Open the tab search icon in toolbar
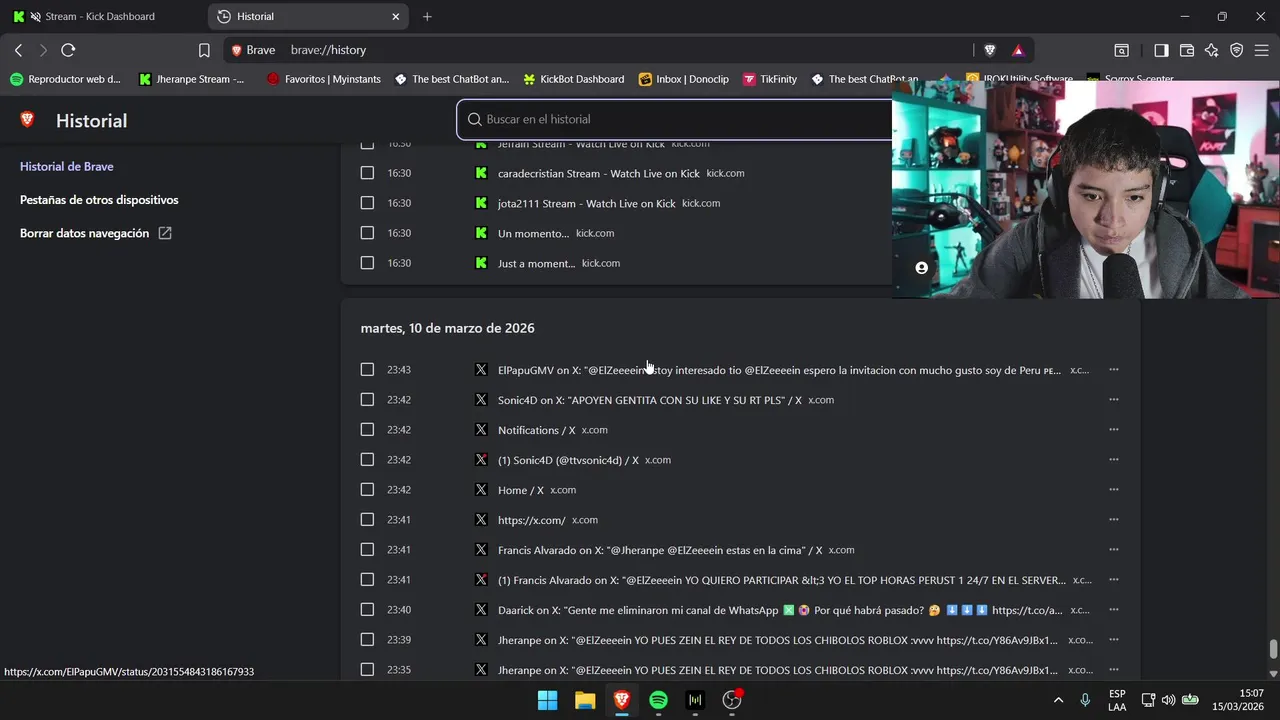This screenshot has width=1280, height=720. [1122, 50]
